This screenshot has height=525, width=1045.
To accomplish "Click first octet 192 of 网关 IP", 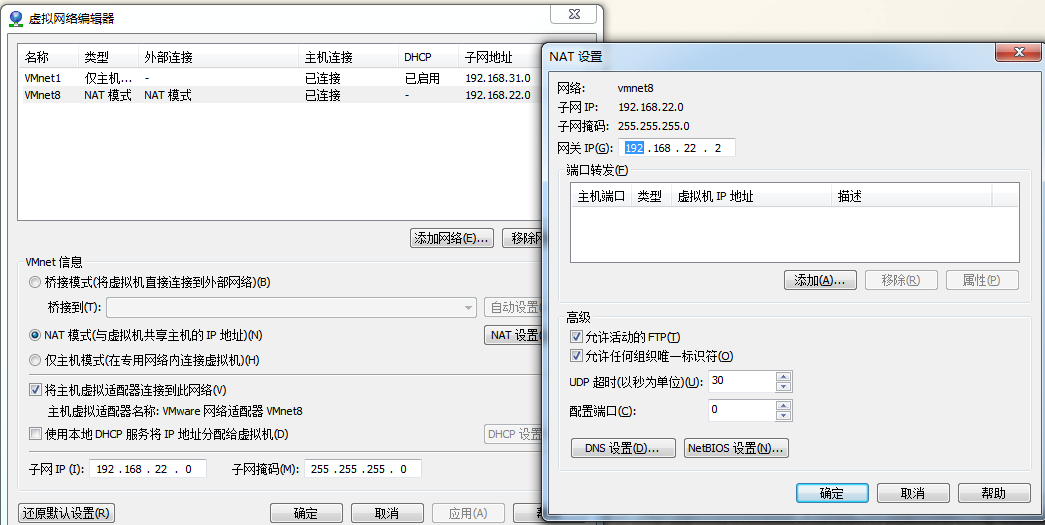I will point(634,148).
